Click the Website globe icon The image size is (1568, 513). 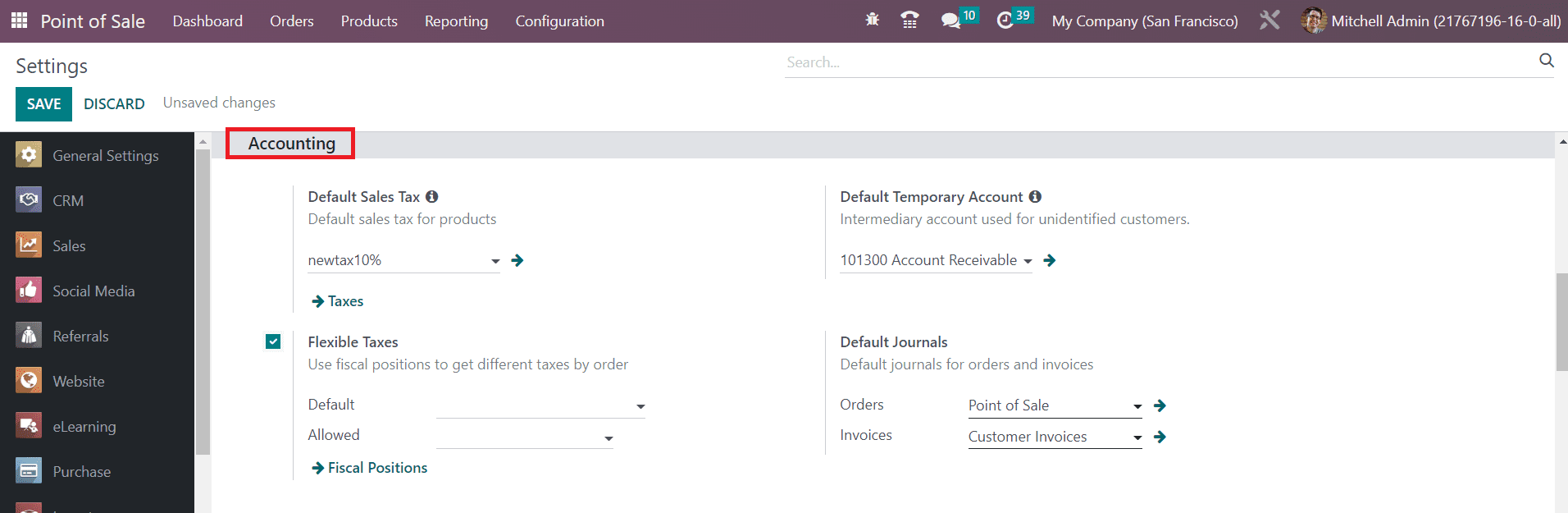29,380
